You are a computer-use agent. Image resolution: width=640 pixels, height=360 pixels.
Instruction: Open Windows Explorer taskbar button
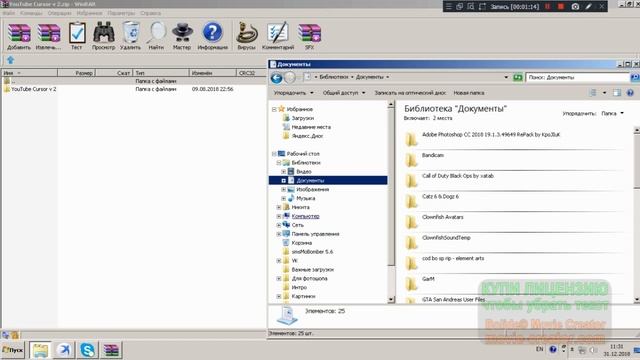(40, 350)
